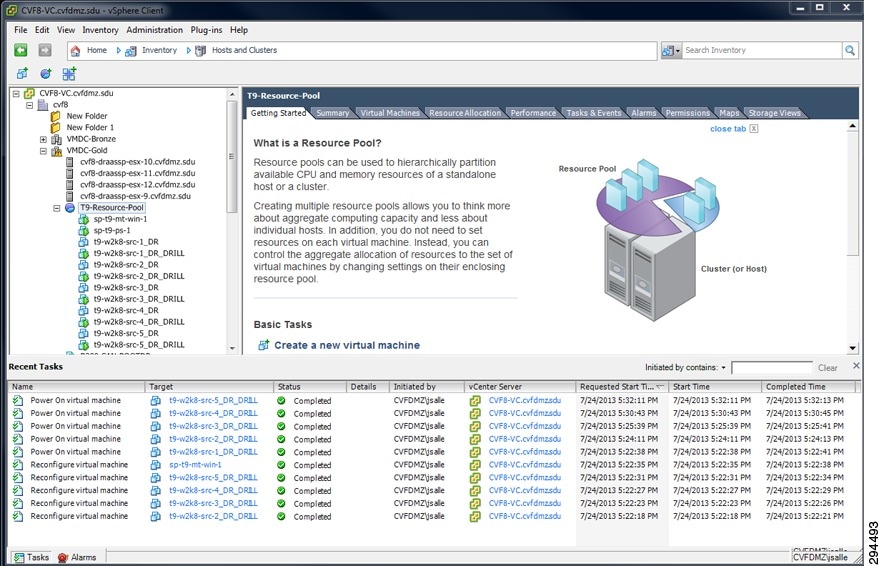Image resolution: width=879 pixels, height=566 pixels.
Task: Close the Recent Tasks panel with the X
Action: [x=856, y=366]
